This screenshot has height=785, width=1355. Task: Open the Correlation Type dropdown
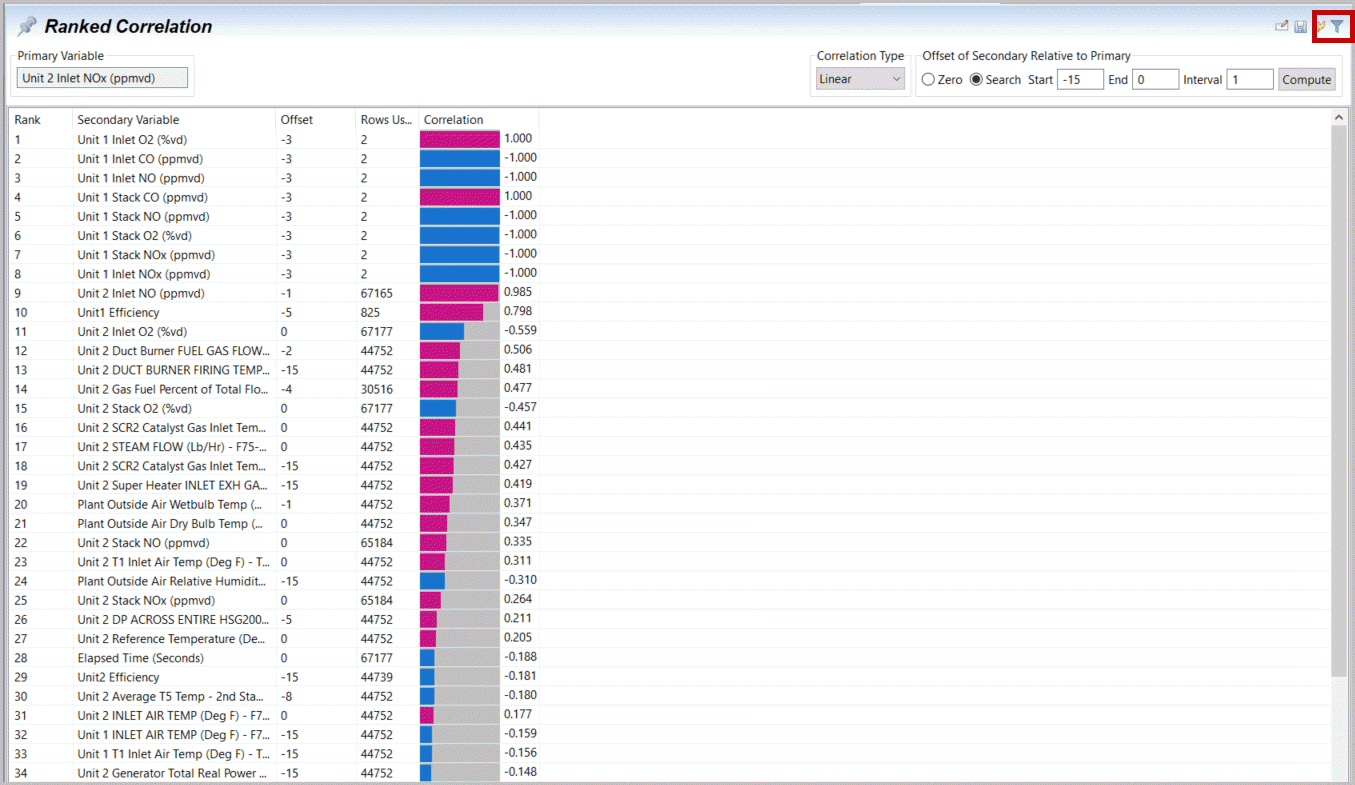coord(860,80)
